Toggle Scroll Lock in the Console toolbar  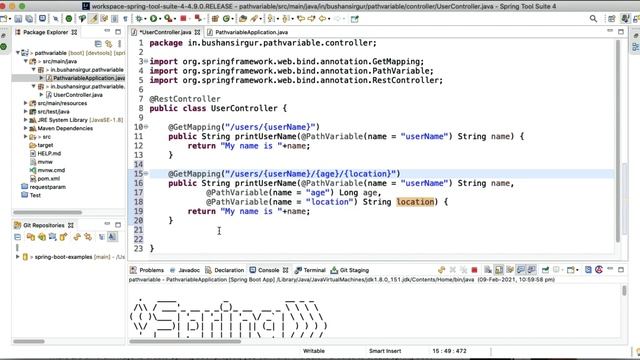click(x=499, y=270)
